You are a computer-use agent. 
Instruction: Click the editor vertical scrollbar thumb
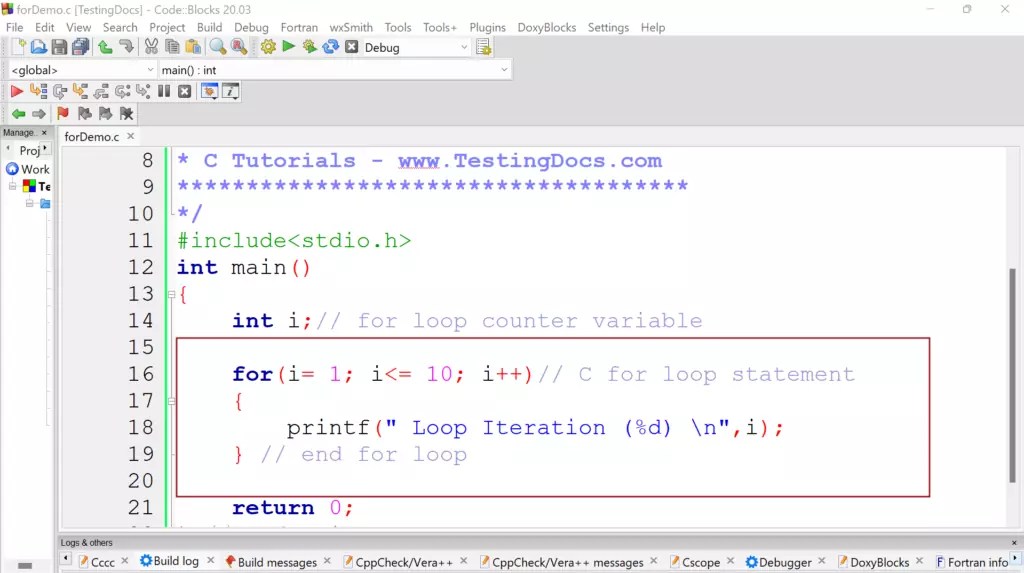click(1012, 376)
